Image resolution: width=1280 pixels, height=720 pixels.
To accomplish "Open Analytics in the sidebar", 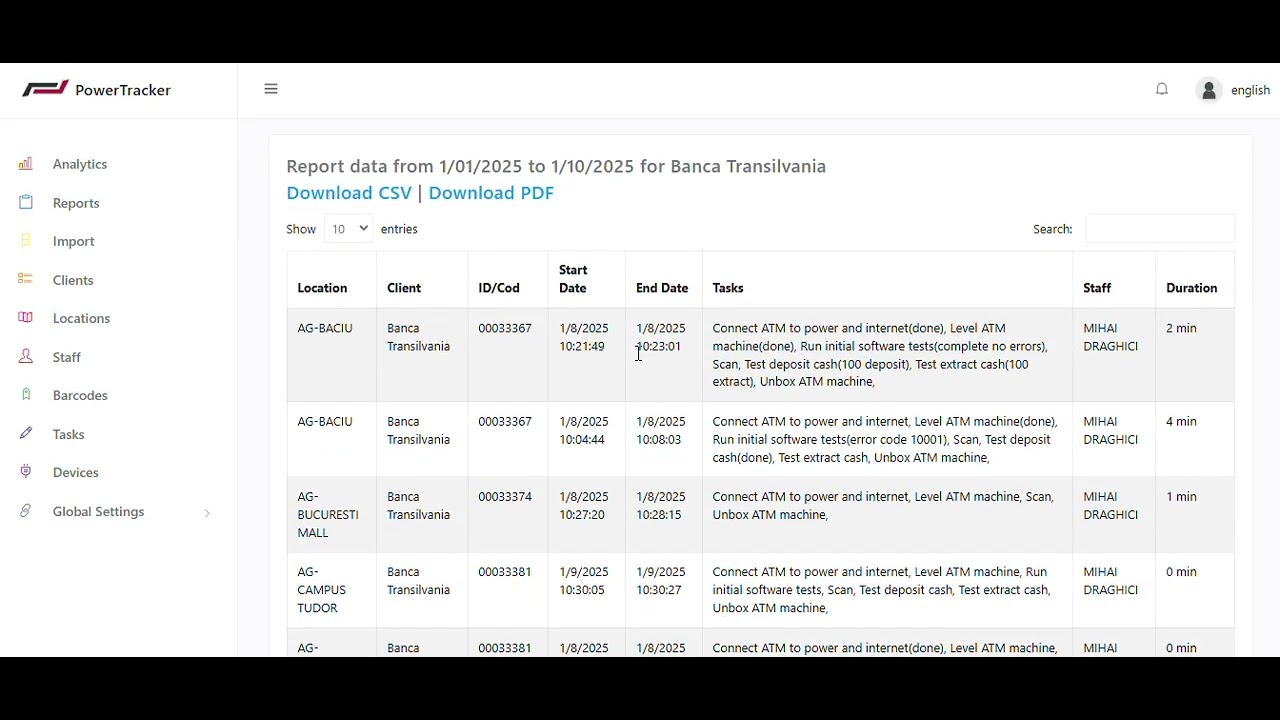I will [80, 164].
